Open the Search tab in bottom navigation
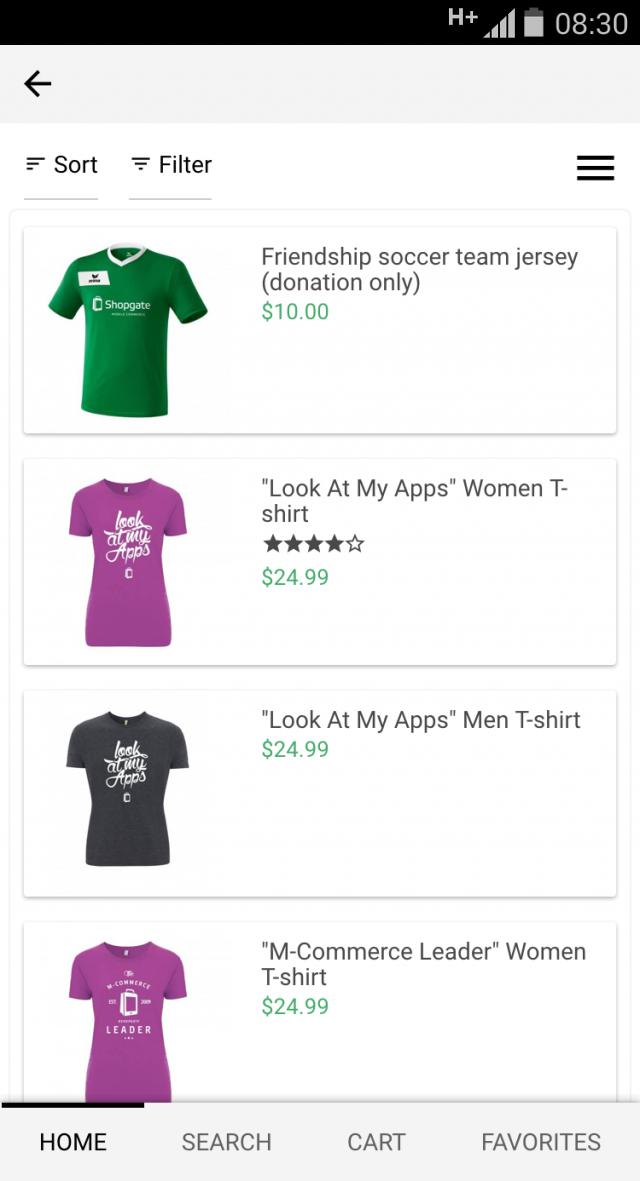Screen dimensions: 640x1181 coord(227,1142)
